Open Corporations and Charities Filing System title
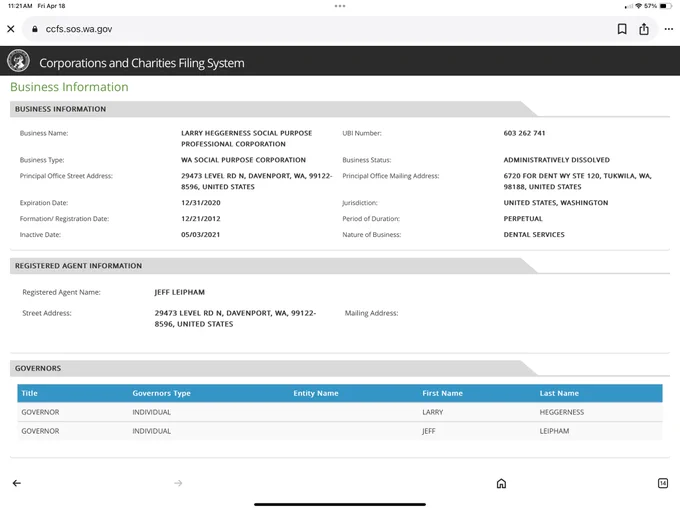 point(142,63)
